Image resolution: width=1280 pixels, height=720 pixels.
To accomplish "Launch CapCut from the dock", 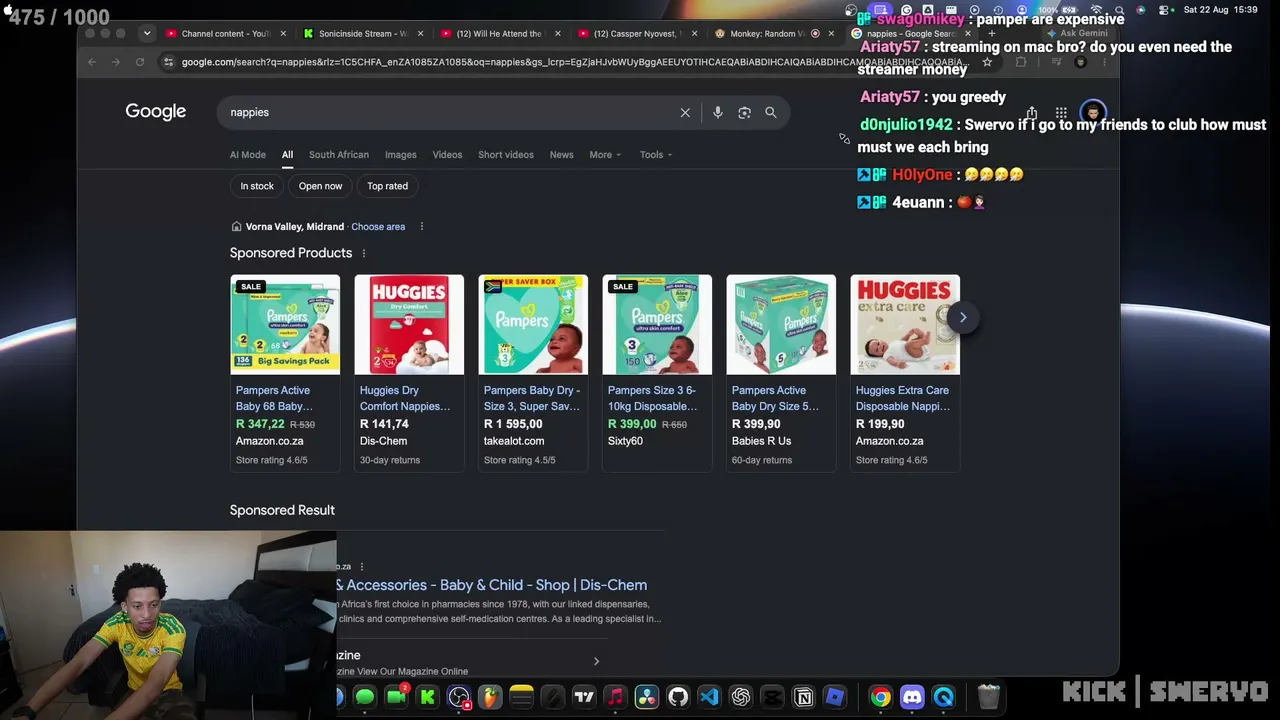I will tap(772, 697).
